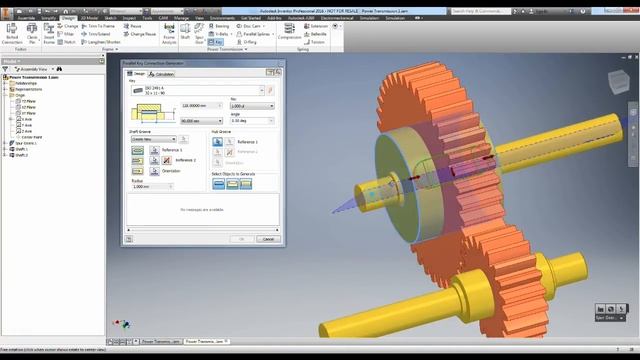Click the ViewCube in the viewport
640x360 pixels.
pos(619,82)
